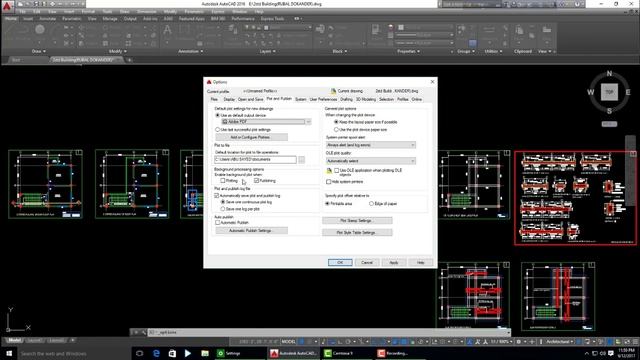
Task: Toggle Automatically save plot and publish log
Action: point(217,196)
